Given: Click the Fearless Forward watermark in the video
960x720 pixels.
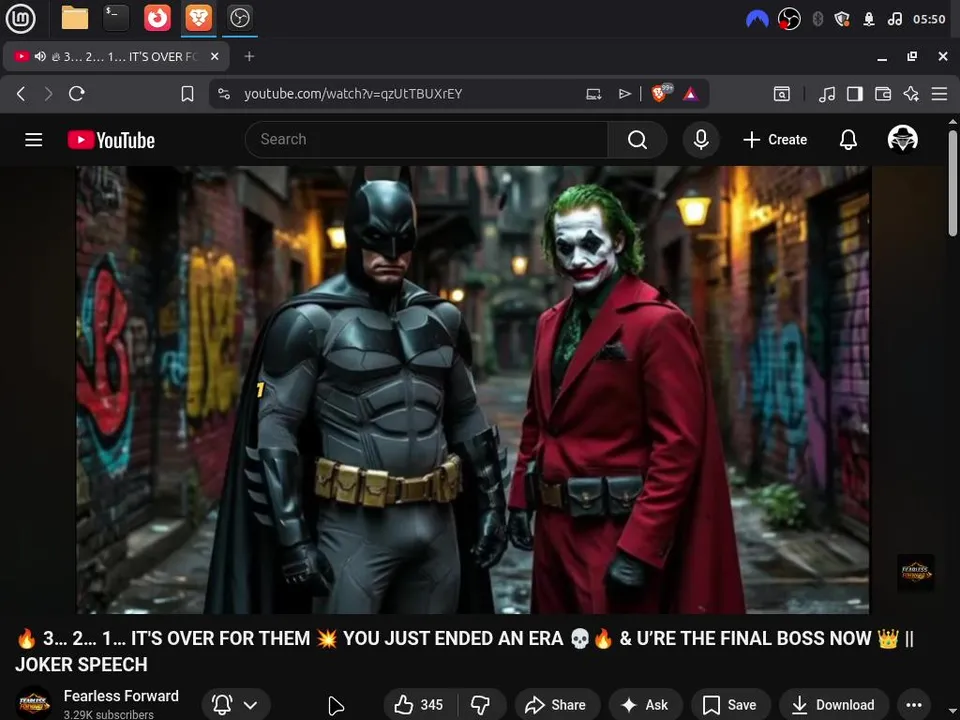Looking at the screenshot, I should (x=915, y=573).
